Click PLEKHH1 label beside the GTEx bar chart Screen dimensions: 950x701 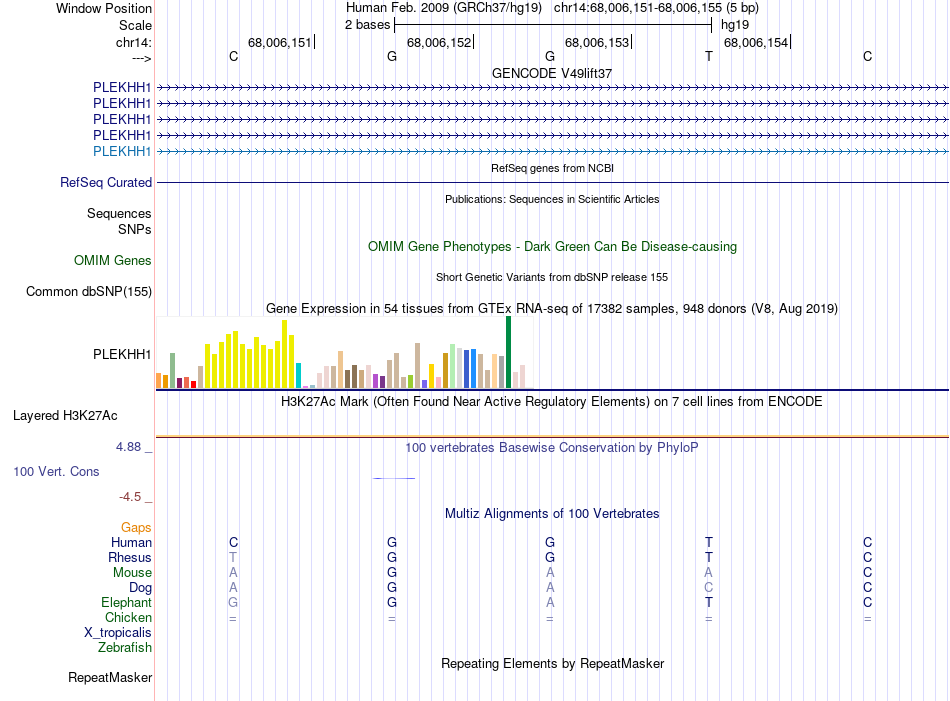point(122,354)
